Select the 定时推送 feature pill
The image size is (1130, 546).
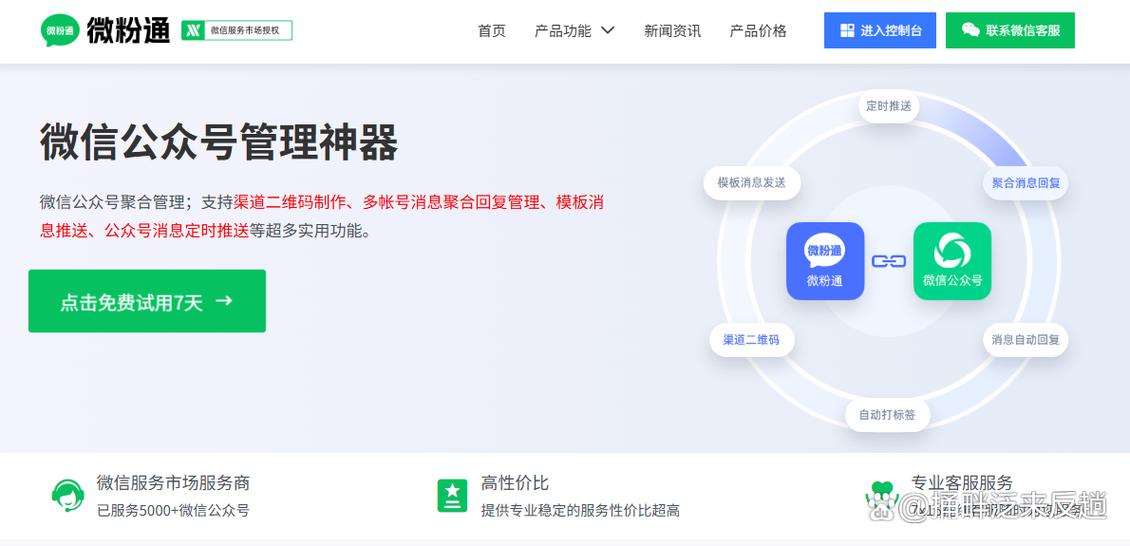click(889, 106)
